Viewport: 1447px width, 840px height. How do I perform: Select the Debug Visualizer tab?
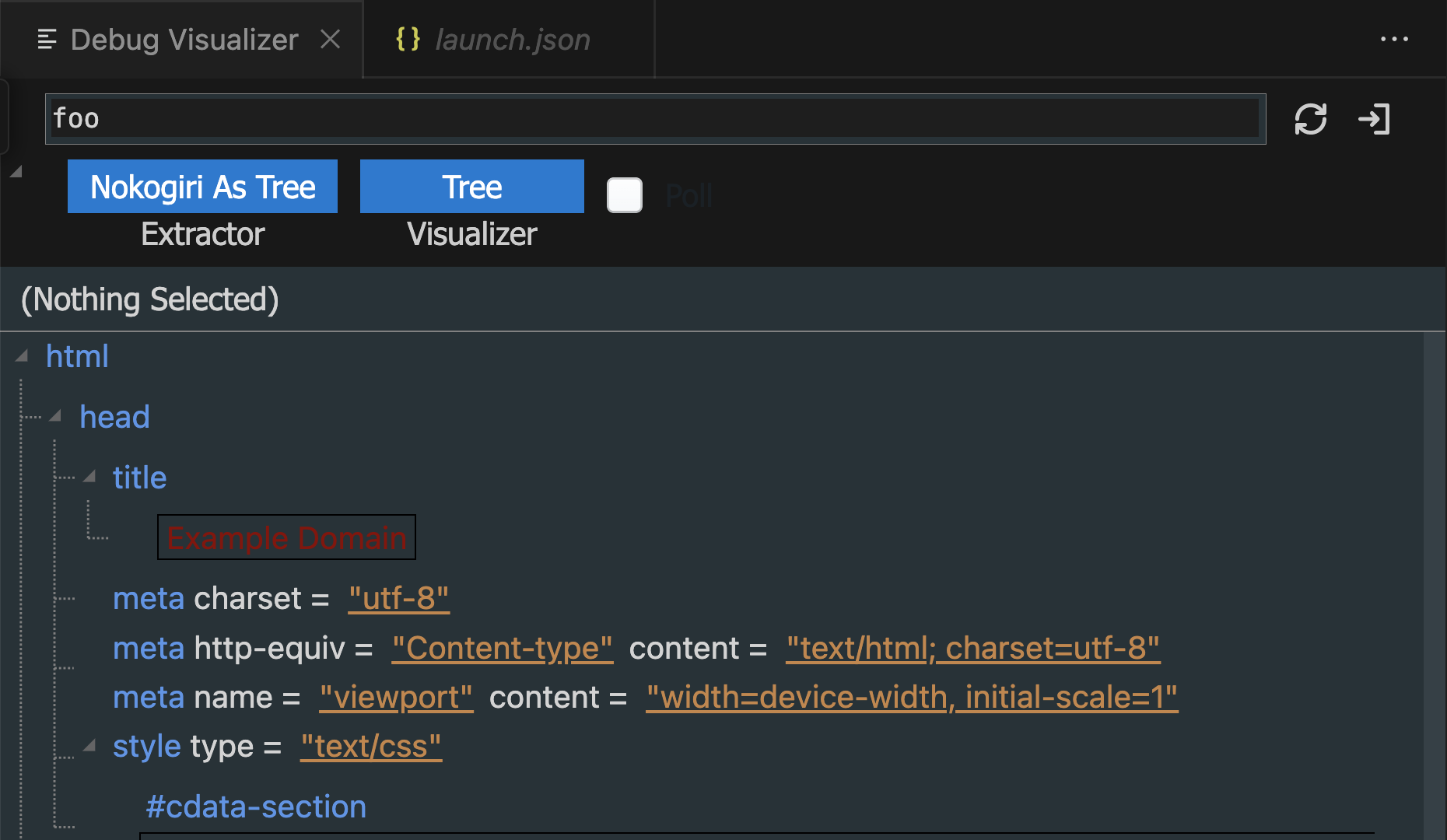coord(183,39)
